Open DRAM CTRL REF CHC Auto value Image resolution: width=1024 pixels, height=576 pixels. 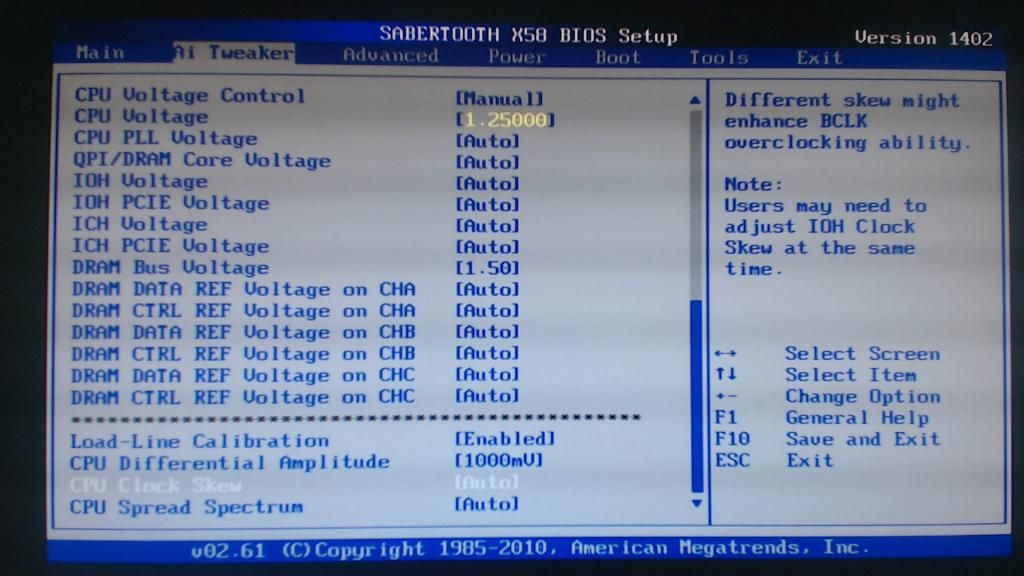(x=487, y=396)
